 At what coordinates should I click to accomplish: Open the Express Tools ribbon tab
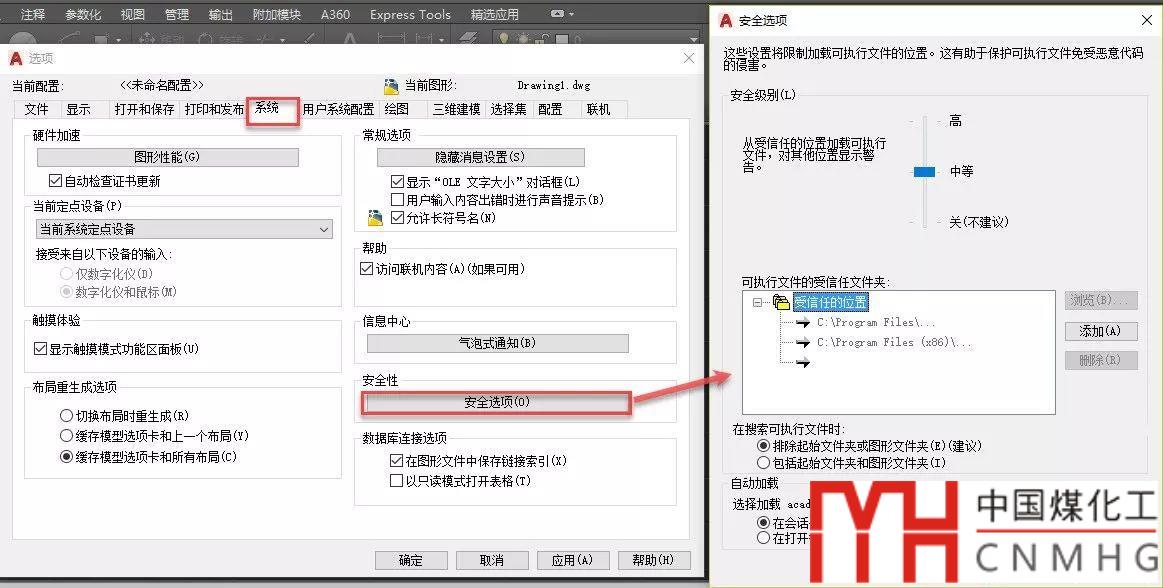410,14
